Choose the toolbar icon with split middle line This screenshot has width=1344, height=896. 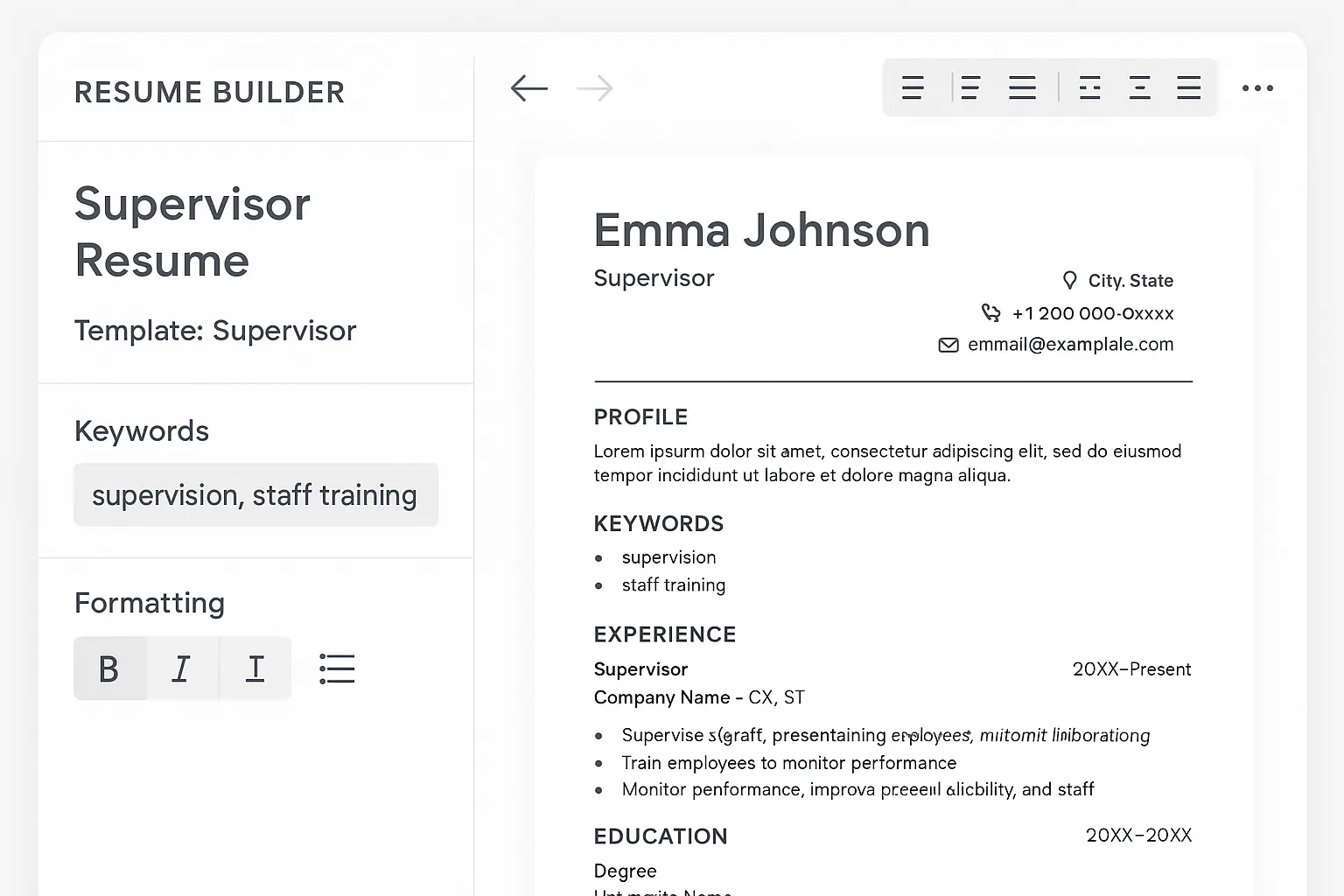(x=1089, y=87)
